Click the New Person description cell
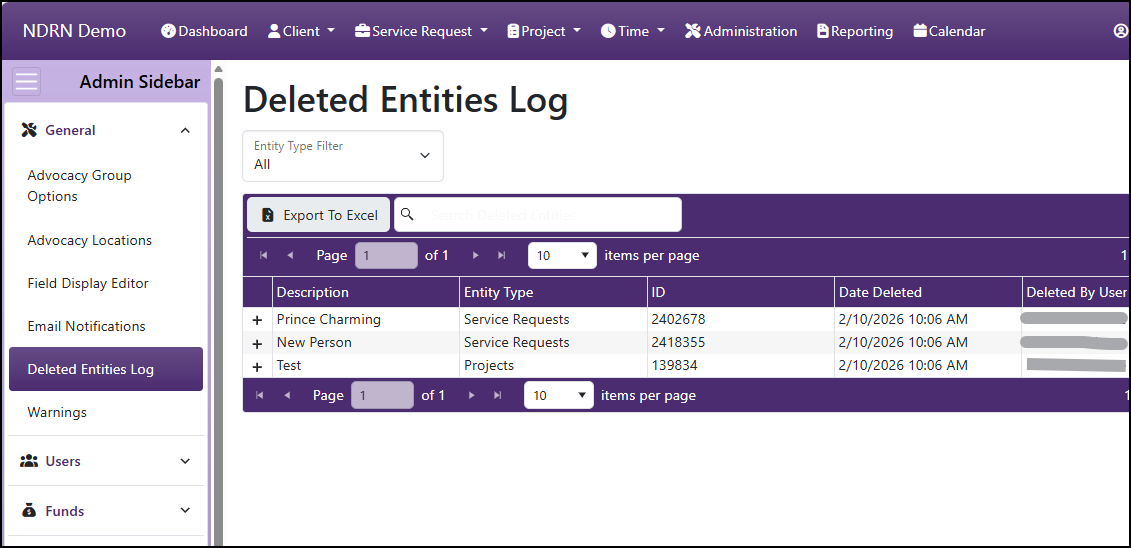Image resolution: width=1131 pixels, height=548 pixels. tap(366, 342)
